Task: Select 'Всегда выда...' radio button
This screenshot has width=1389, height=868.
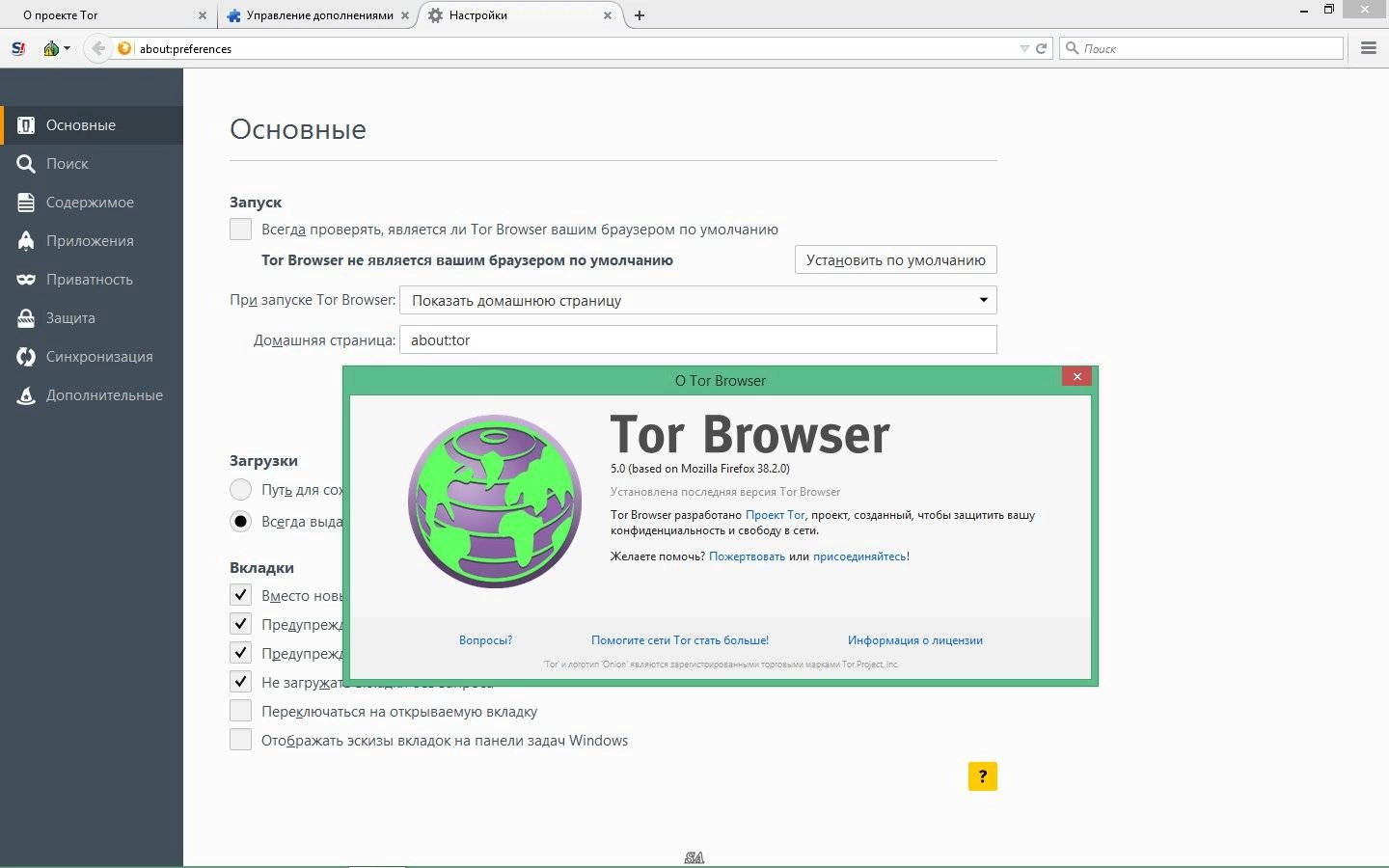Action: coord(240,521)
